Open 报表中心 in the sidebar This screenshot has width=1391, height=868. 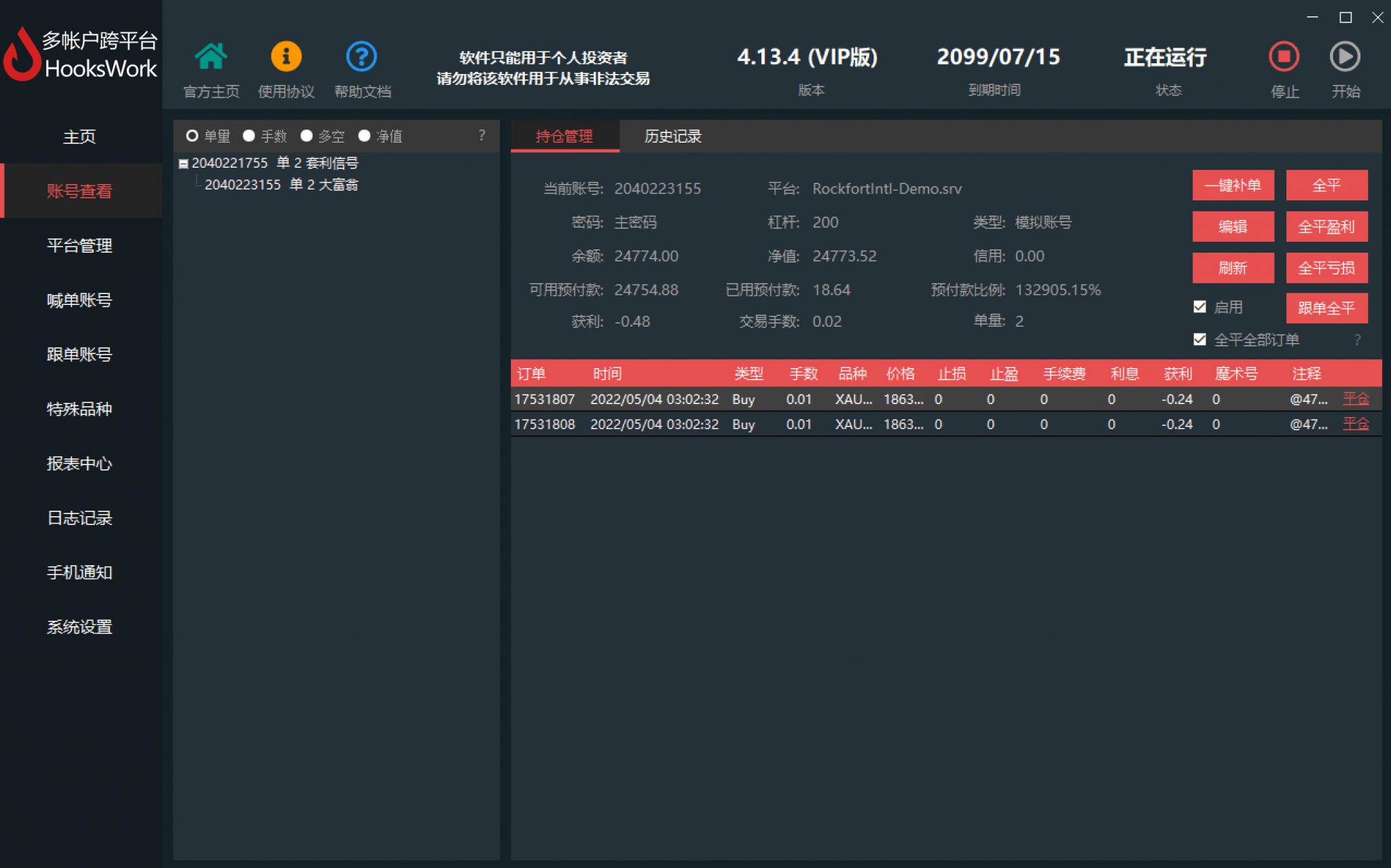point(79,464)
